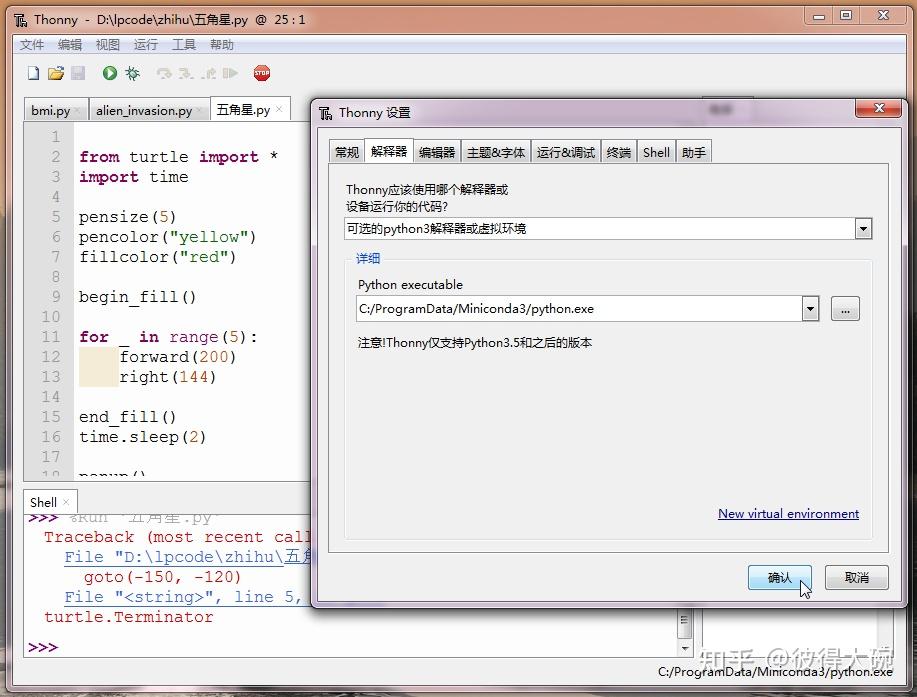Image resolution: width=917 pixels, height=697 pixels.
Task: Open an existing file via toolbar
Action: 57,72
